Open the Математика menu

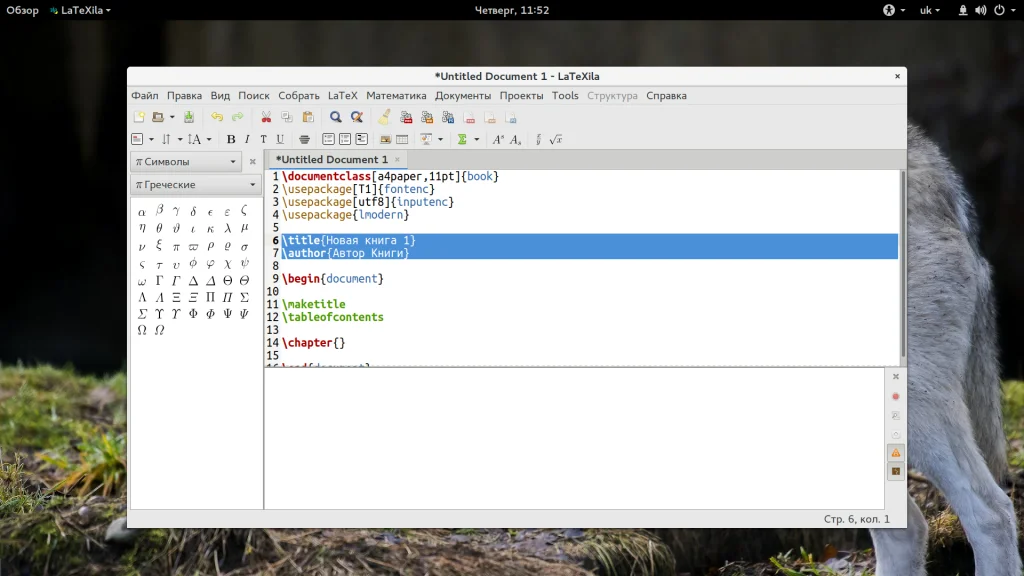click(x=396, y=96)
